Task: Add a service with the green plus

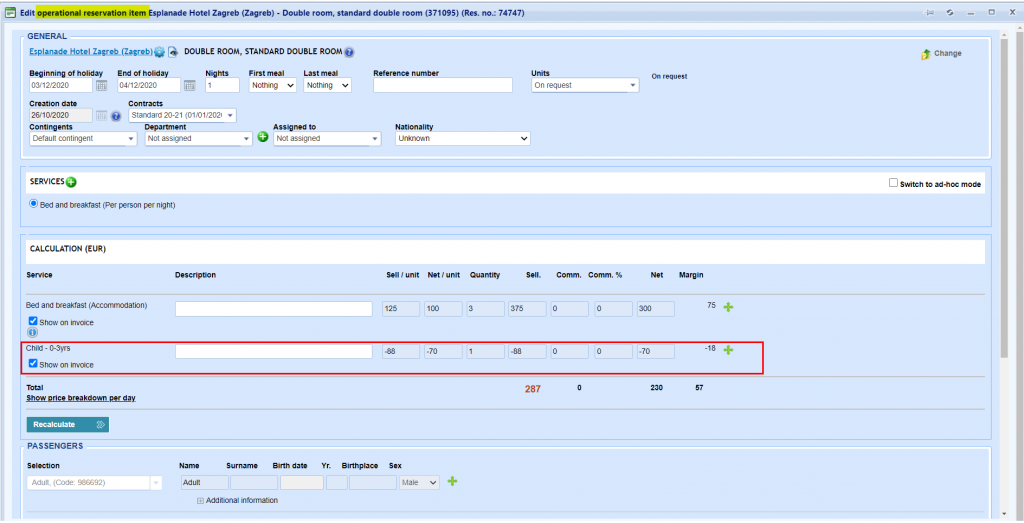Action: (71, 182)
